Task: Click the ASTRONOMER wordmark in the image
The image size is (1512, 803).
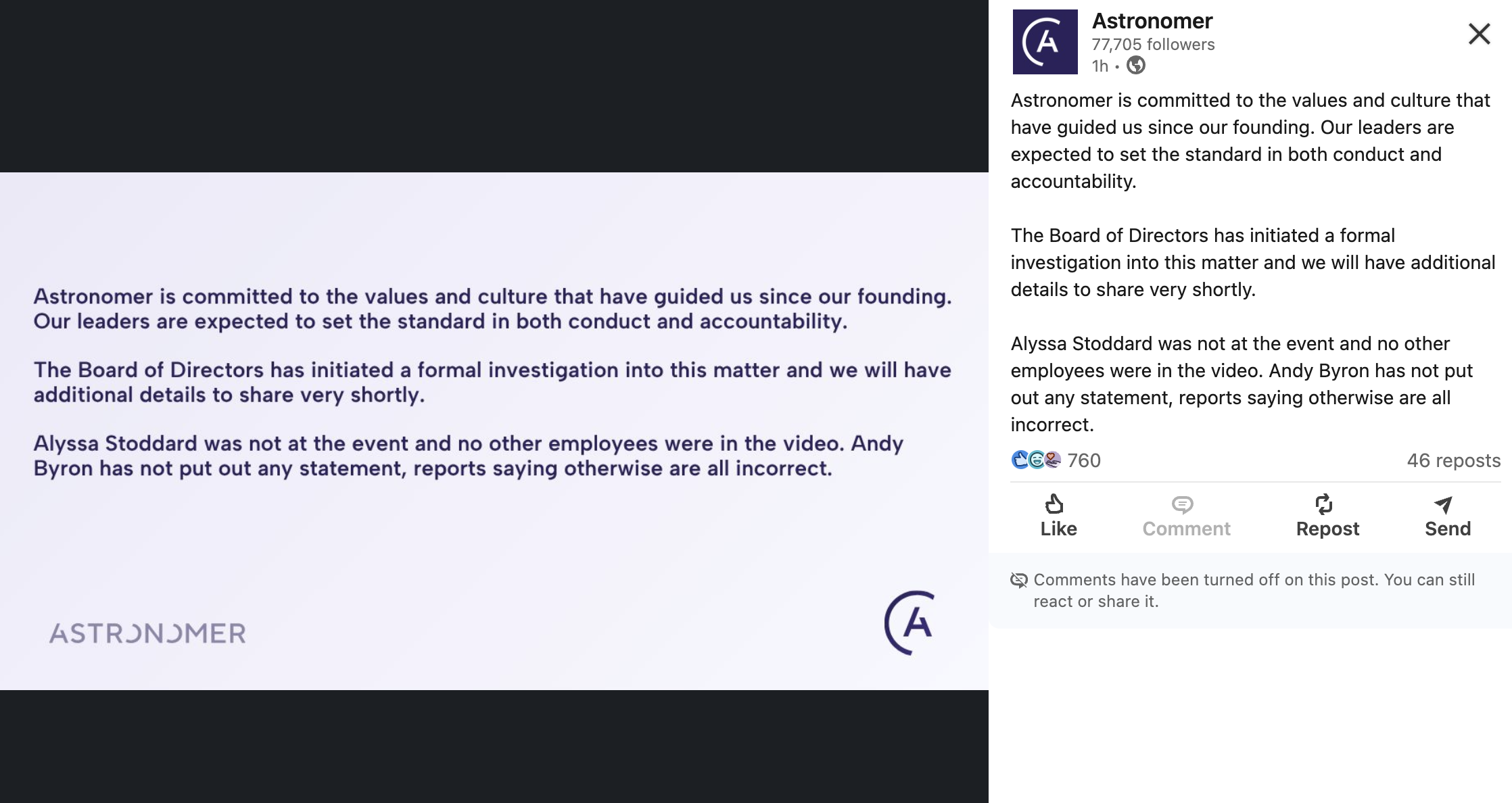Action: [x=147, y=633]
